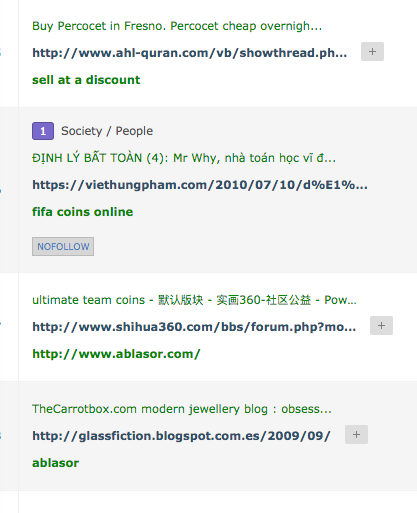This screenshot has height=513, width=417.
Task: Expand the glassfiction.blogspot.com.es URL plus button
Action: tap(356, 435)
